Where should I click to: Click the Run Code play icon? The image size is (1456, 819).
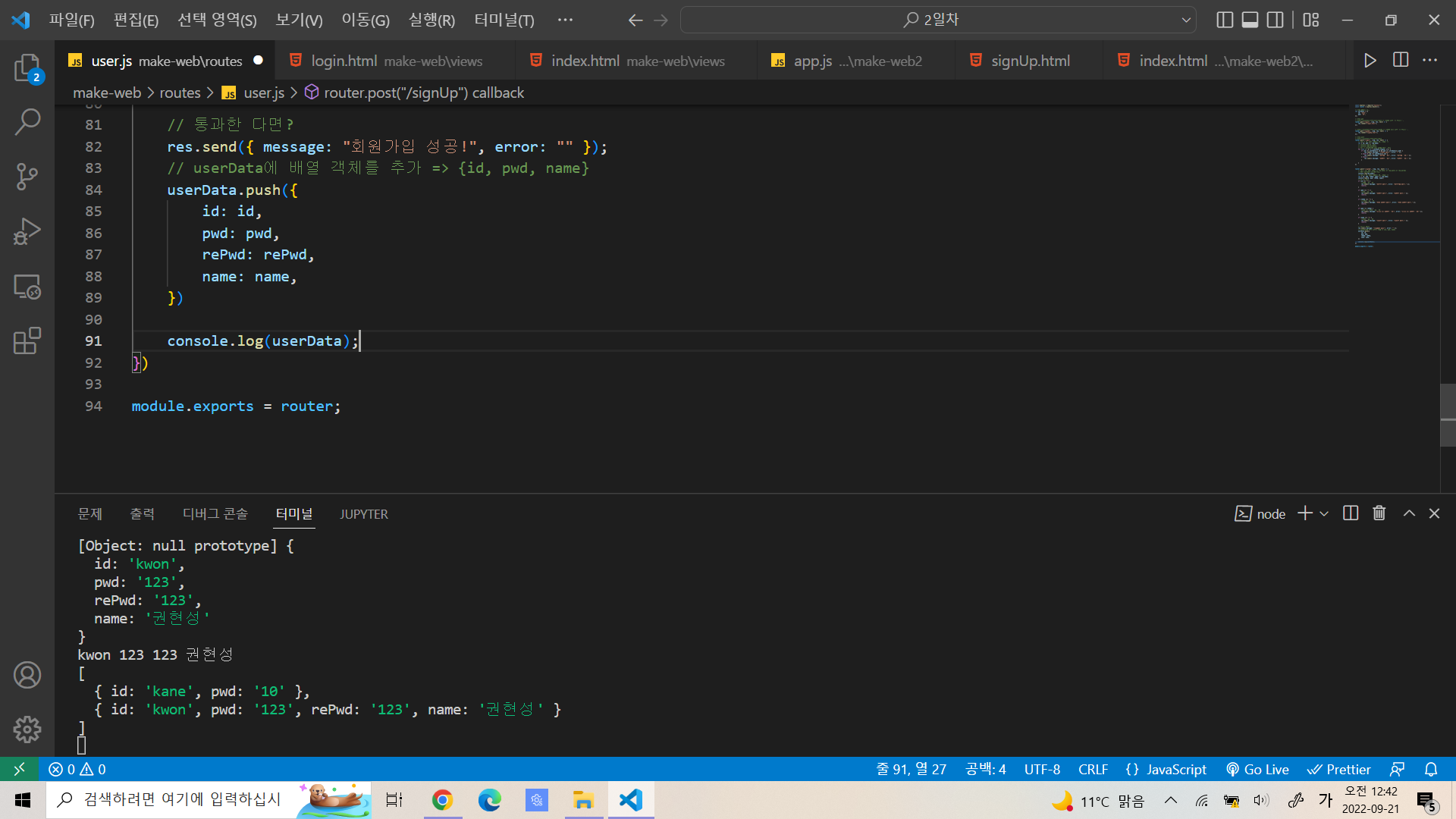1370,61
